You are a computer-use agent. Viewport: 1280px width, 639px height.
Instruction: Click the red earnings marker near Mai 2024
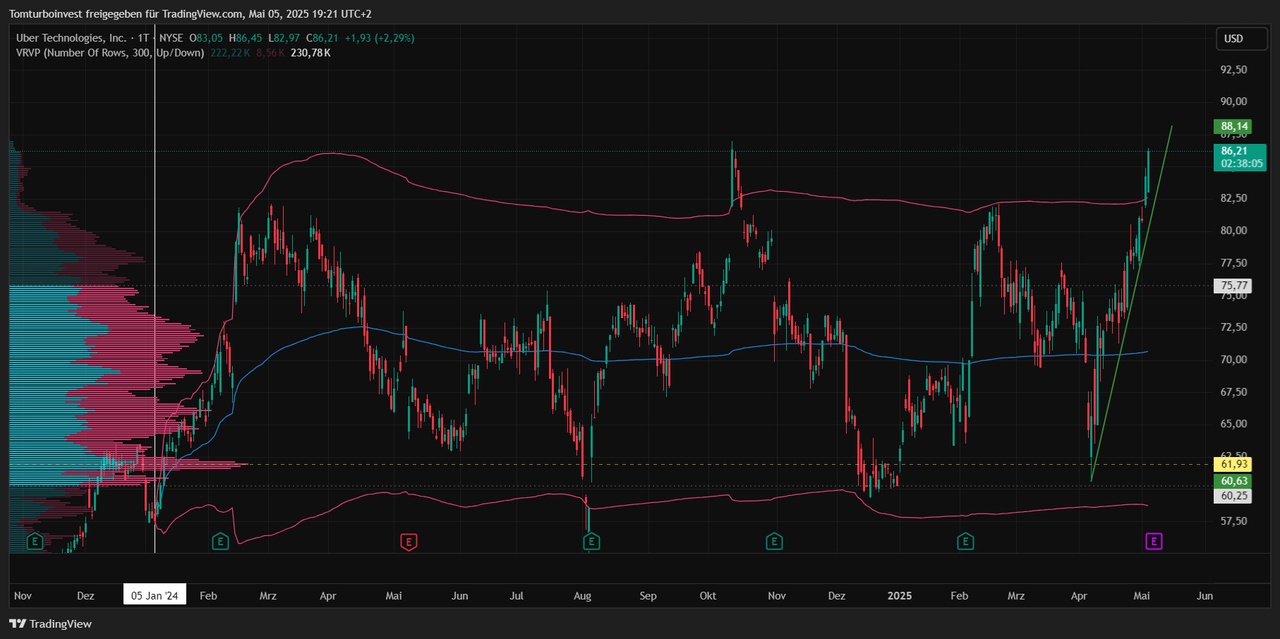pyautogui.click(x=408, y=541)
